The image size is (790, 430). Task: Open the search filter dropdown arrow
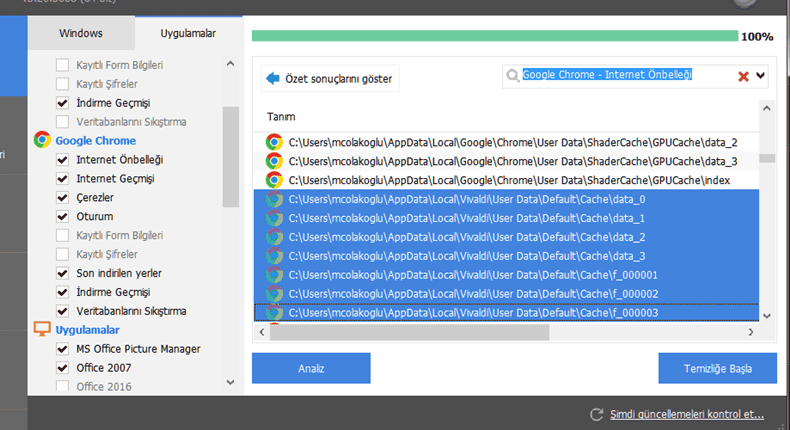pyautogui.click(x=760, y=76)
